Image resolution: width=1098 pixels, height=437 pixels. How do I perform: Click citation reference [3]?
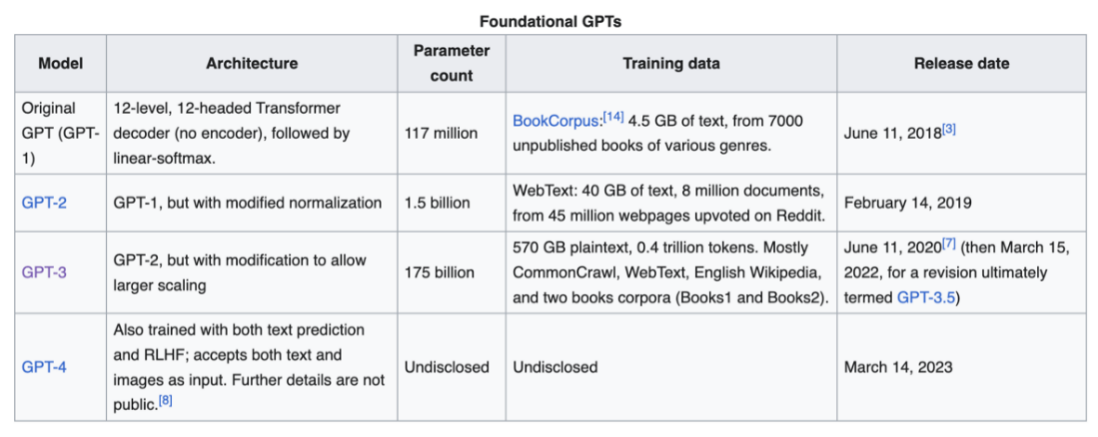coord(949,129)
